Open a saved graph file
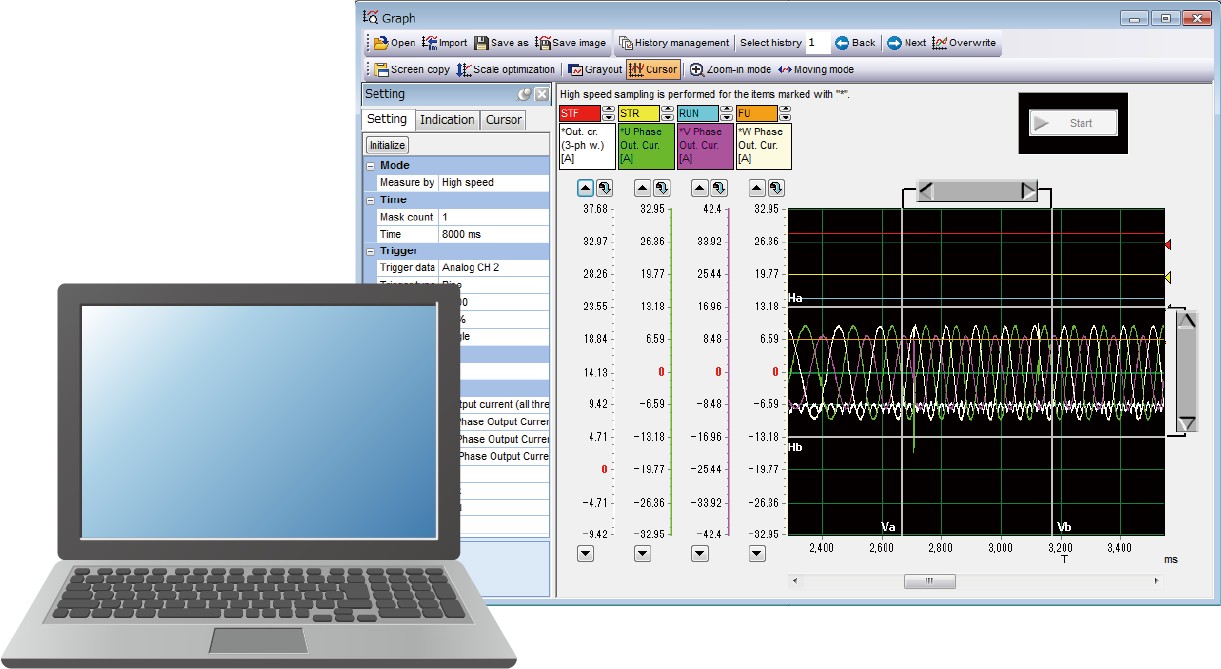The height and width of the screenshot is (669, 1221). [394, 43]
